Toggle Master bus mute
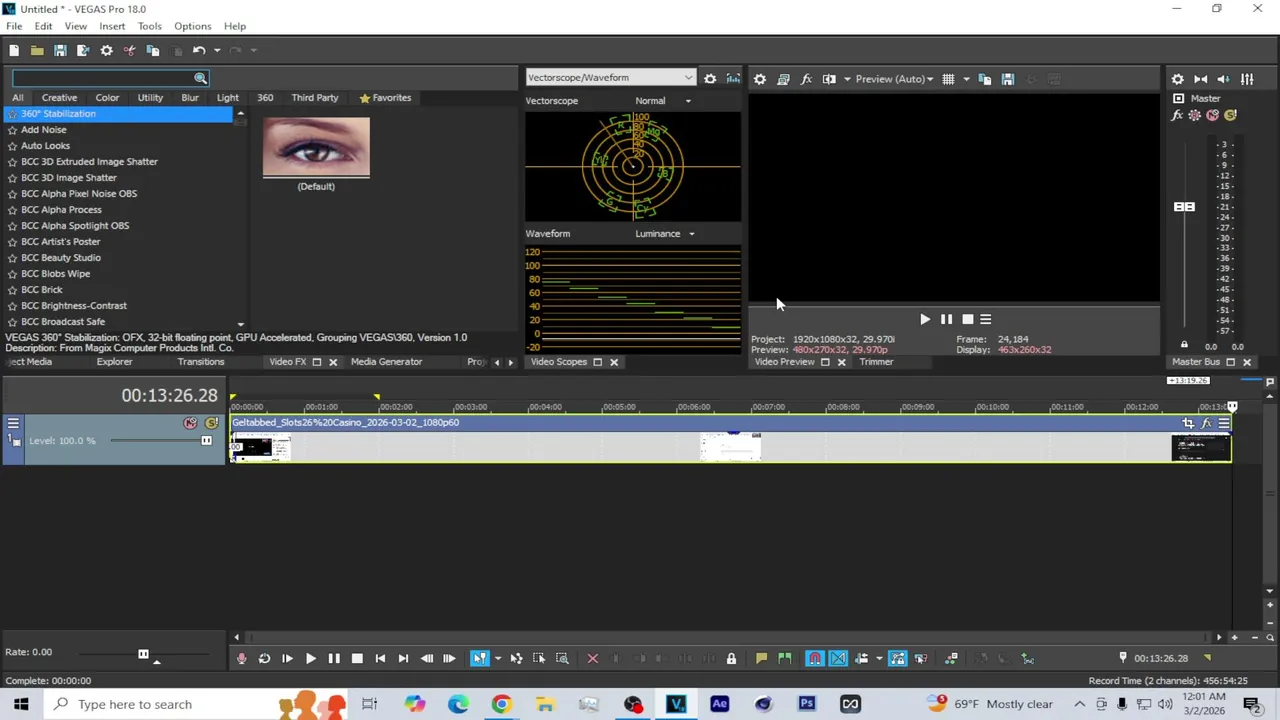This screenshot has height=720, width=1280. [1213, 115]
